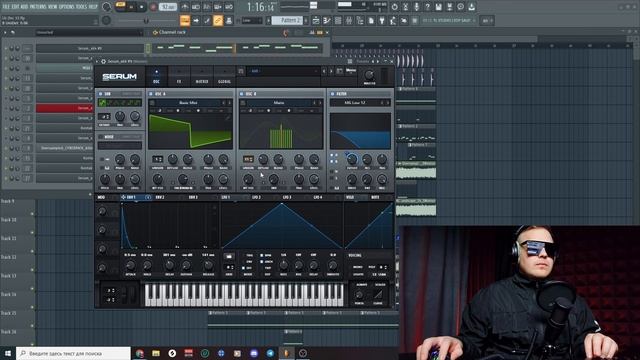Open OSC A Basic Mini wavetable selector
The width and height of the screenshot is (640, 360).
click(x=188, y=103)
